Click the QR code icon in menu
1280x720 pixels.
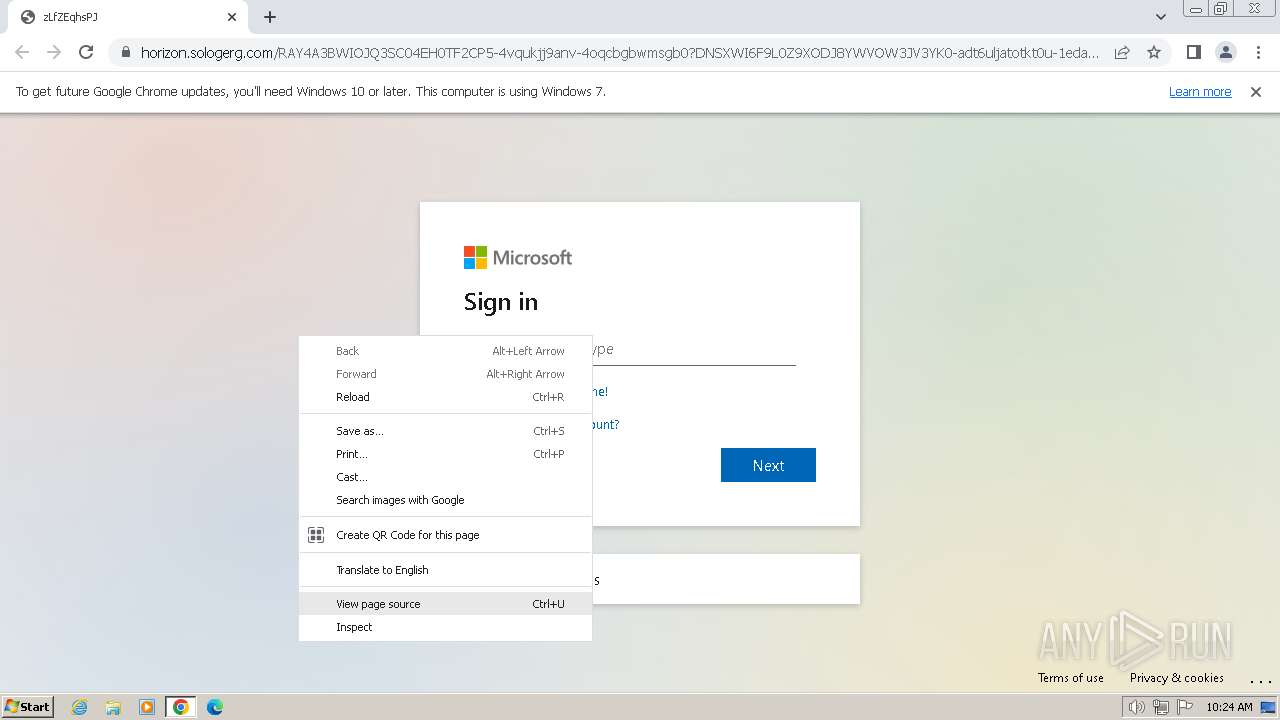(316, 535)
